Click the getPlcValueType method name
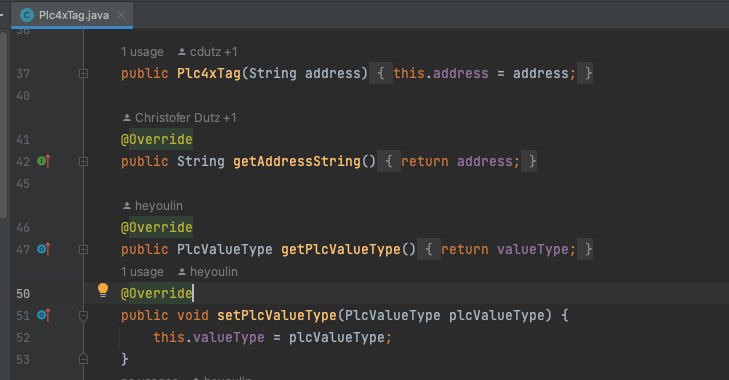Image resolution: width=729 pixels, height=380 pixels. [341, 250]
